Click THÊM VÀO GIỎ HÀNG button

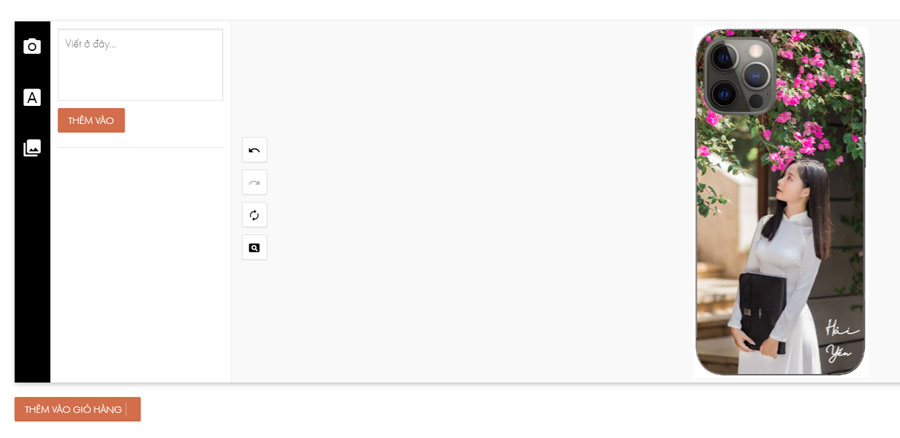(x=77, y=409)
